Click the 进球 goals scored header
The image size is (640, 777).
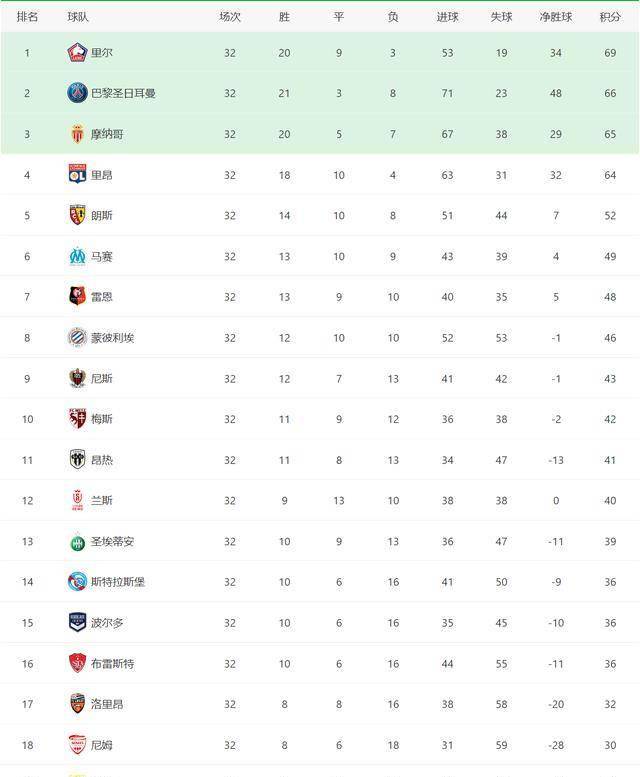(x=448, y=17)
